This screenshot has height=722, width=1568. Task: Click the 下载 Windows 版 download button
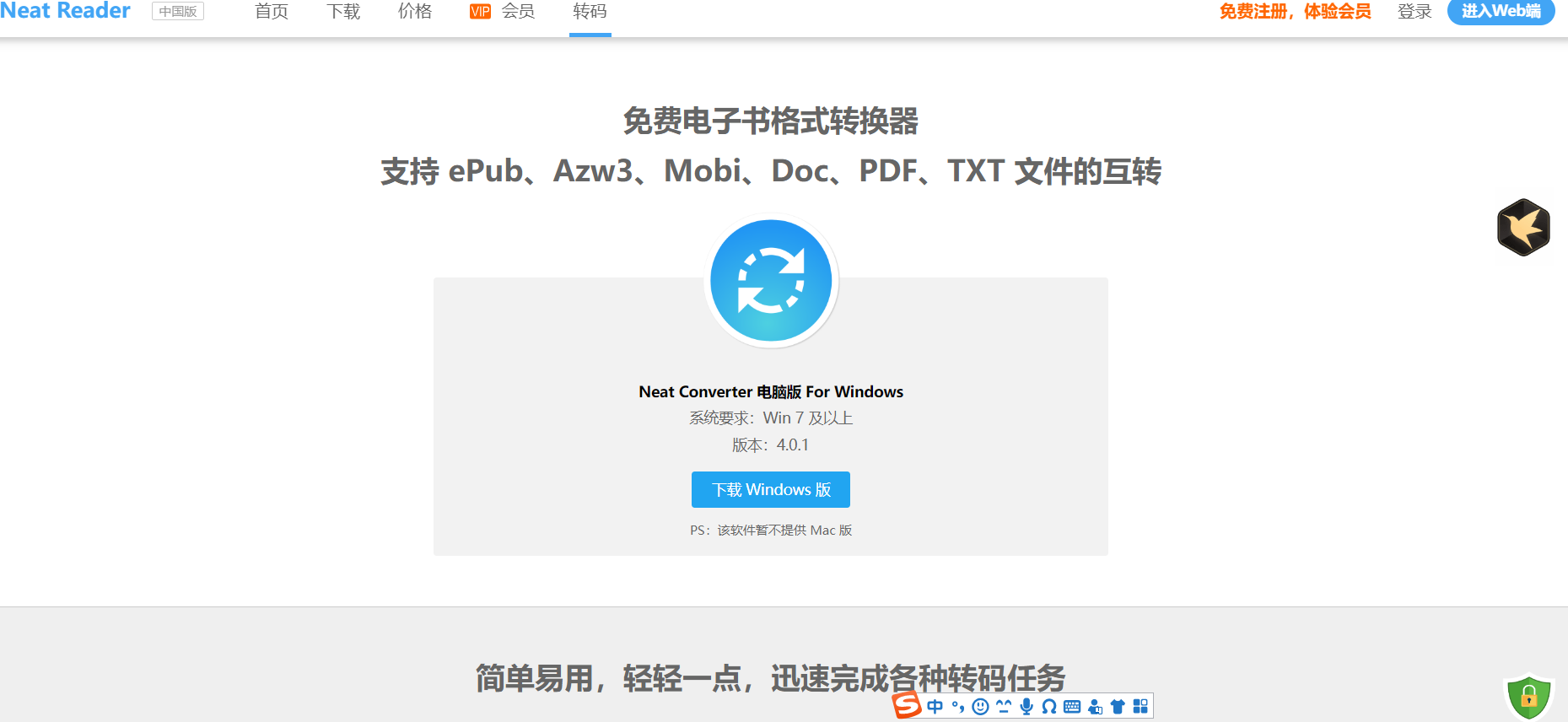(x=770, y=490)
